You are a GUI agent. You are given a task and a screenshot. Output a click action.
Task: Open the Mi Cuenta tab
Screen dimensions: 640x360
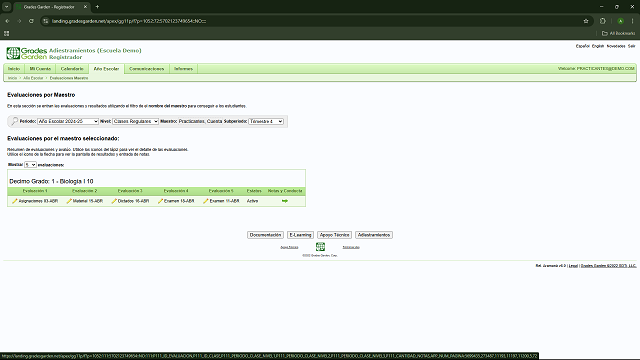[40, 69]
